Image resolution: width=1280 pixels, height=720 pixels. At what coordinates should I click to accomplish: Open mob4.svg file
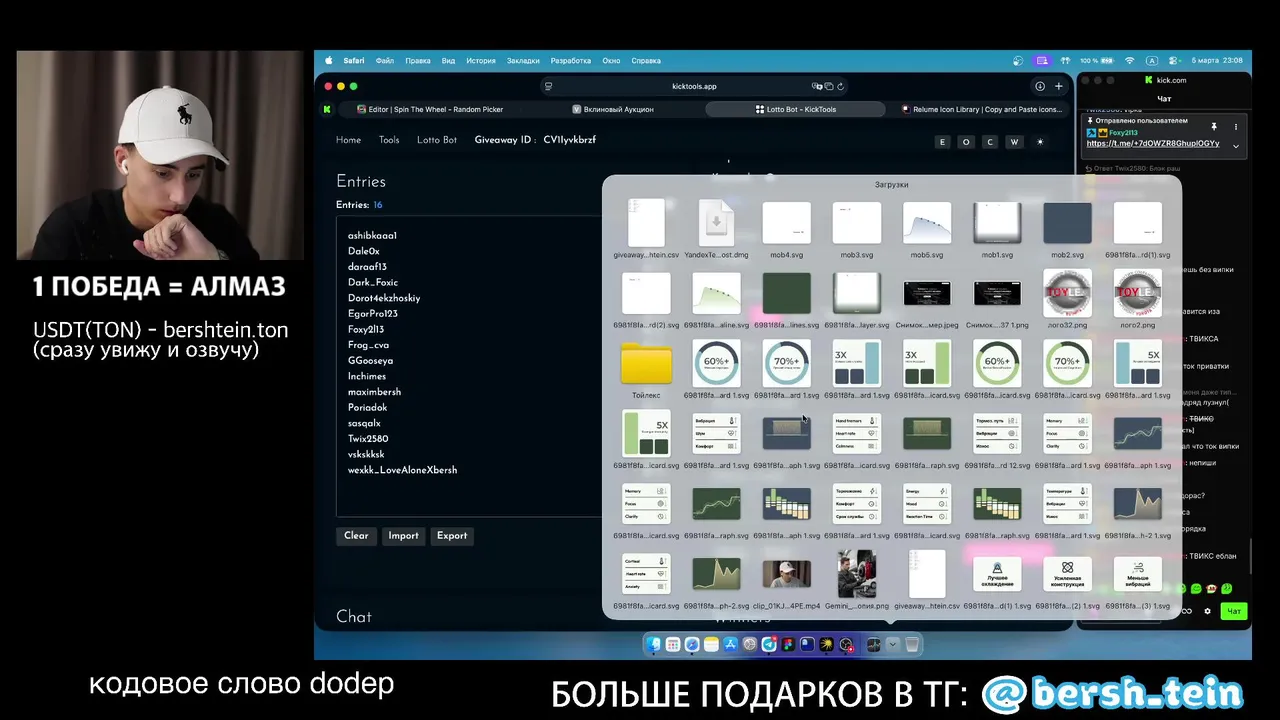786,229
